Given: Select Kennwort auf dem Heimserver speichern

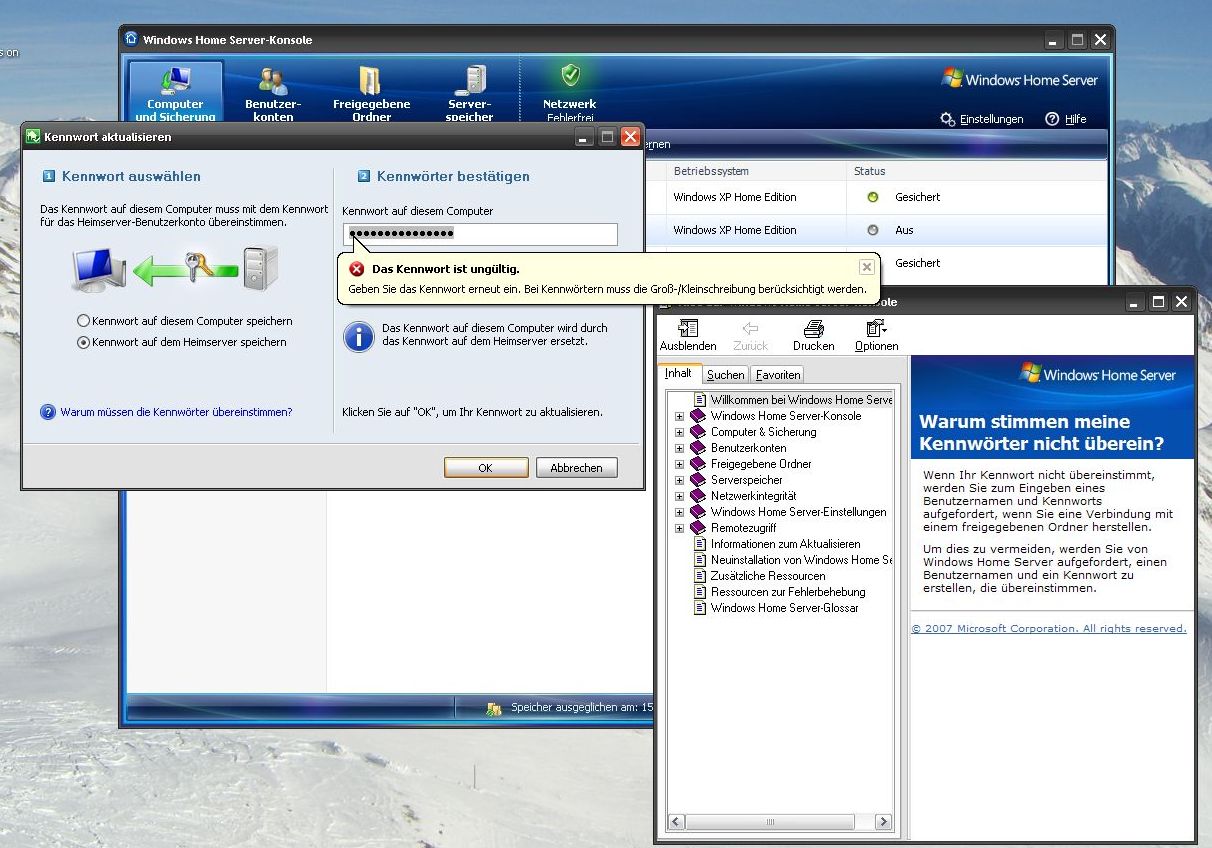Looking at the screenshot, I should click(x=182, y=342).
